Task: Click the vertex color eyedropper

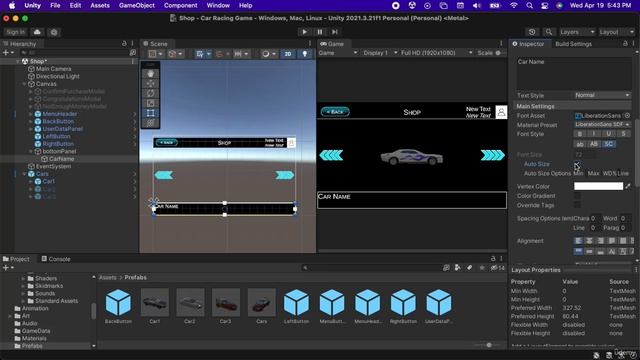Action: pos(628,186)
